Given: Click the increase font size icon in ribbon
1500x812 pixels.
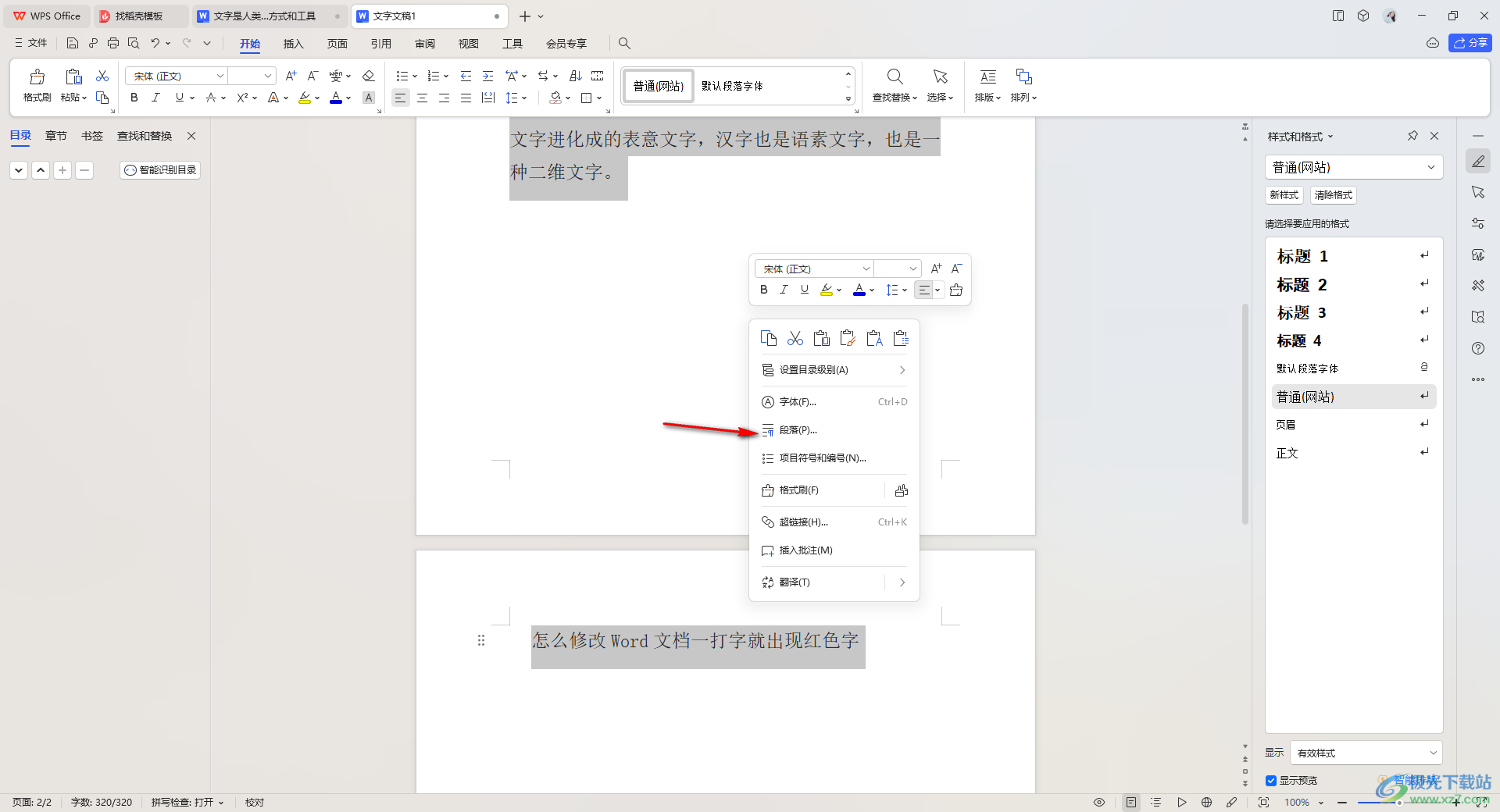Looking at the screenshot, I should 291,76.
